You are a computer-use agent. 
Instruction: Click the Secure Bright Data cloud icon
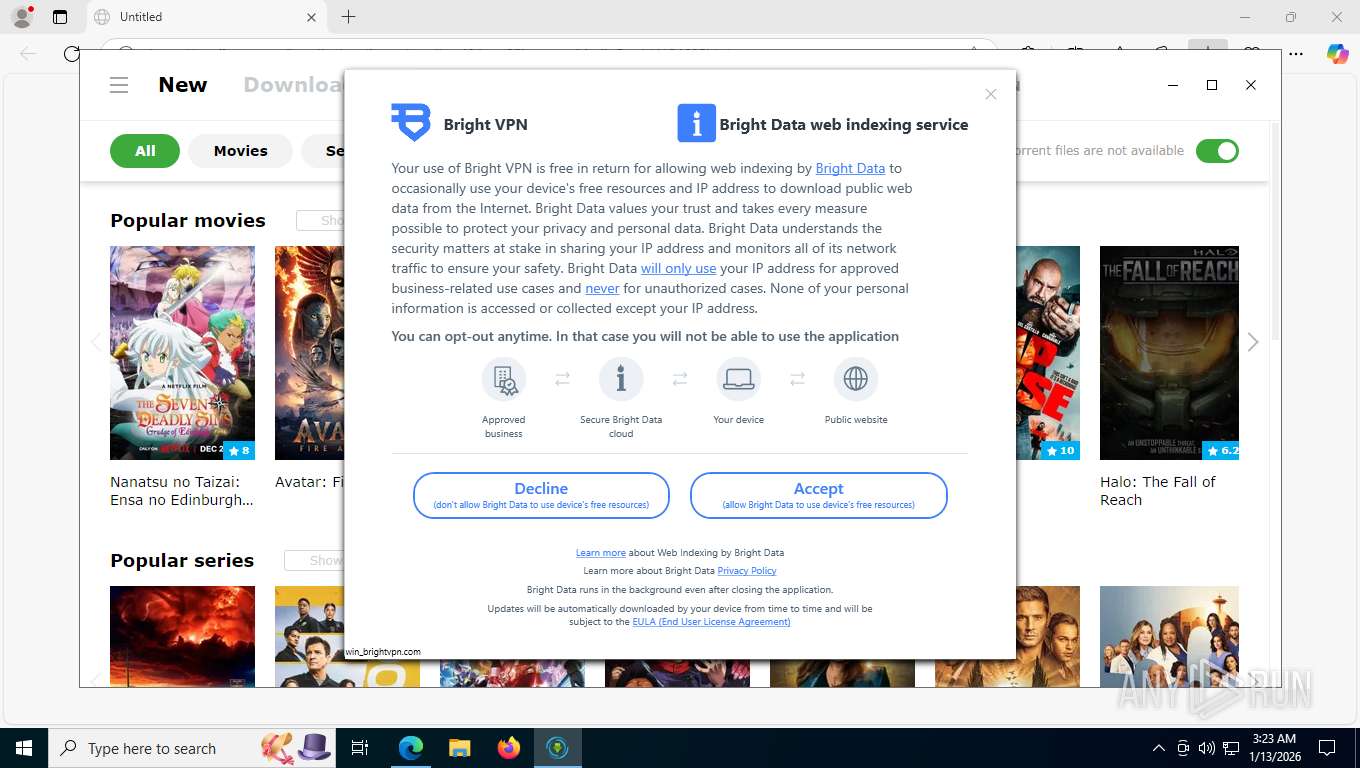[x=621, y=380]
